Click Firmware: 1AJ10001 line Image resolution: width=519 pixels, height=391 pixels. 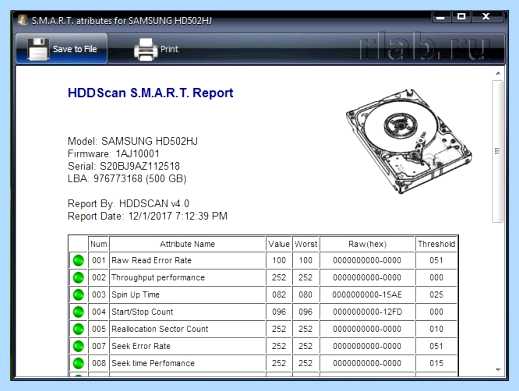pos(113,154)
